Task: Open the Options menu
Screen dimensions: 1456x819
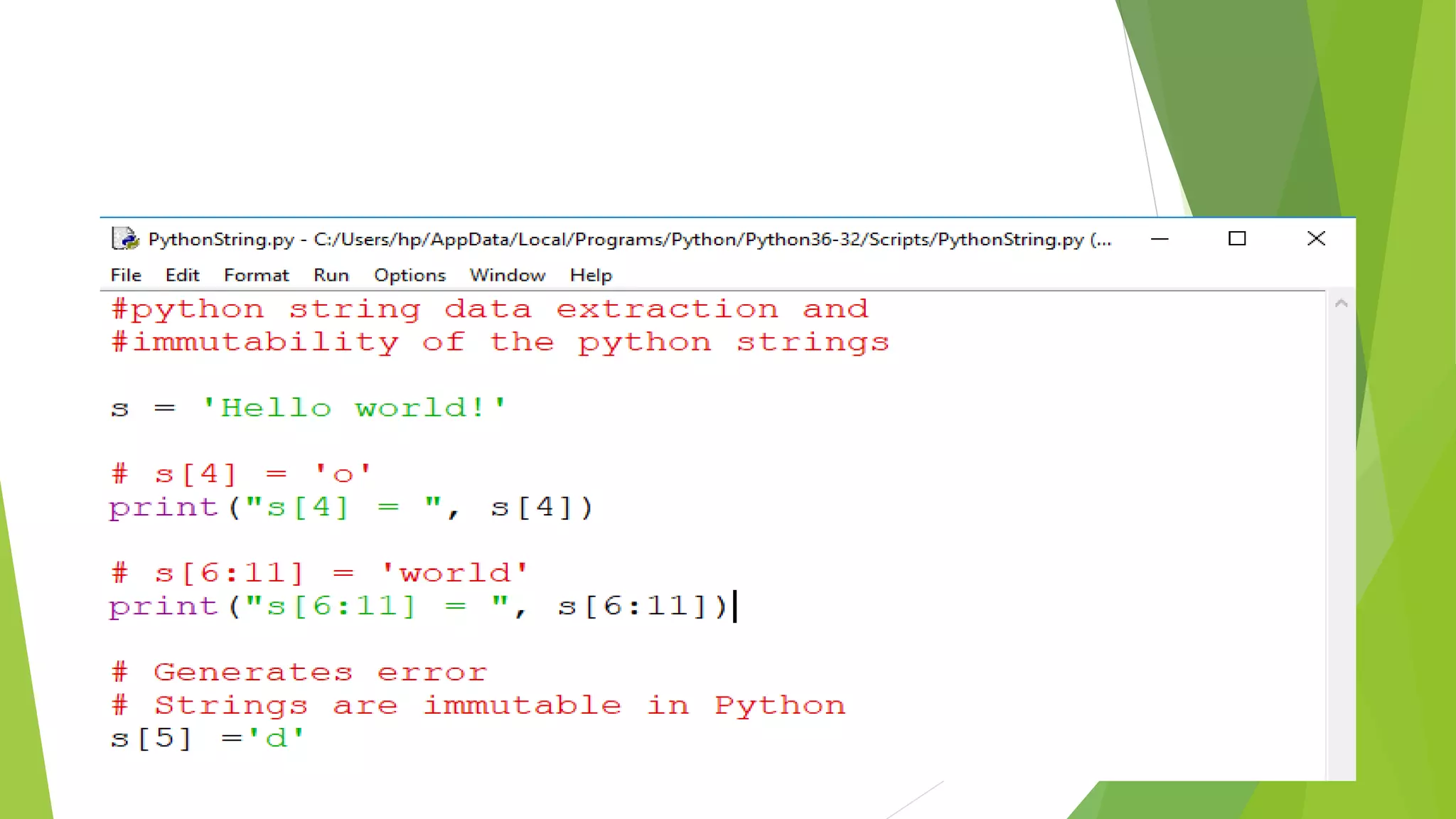Action: coord(409,275)
